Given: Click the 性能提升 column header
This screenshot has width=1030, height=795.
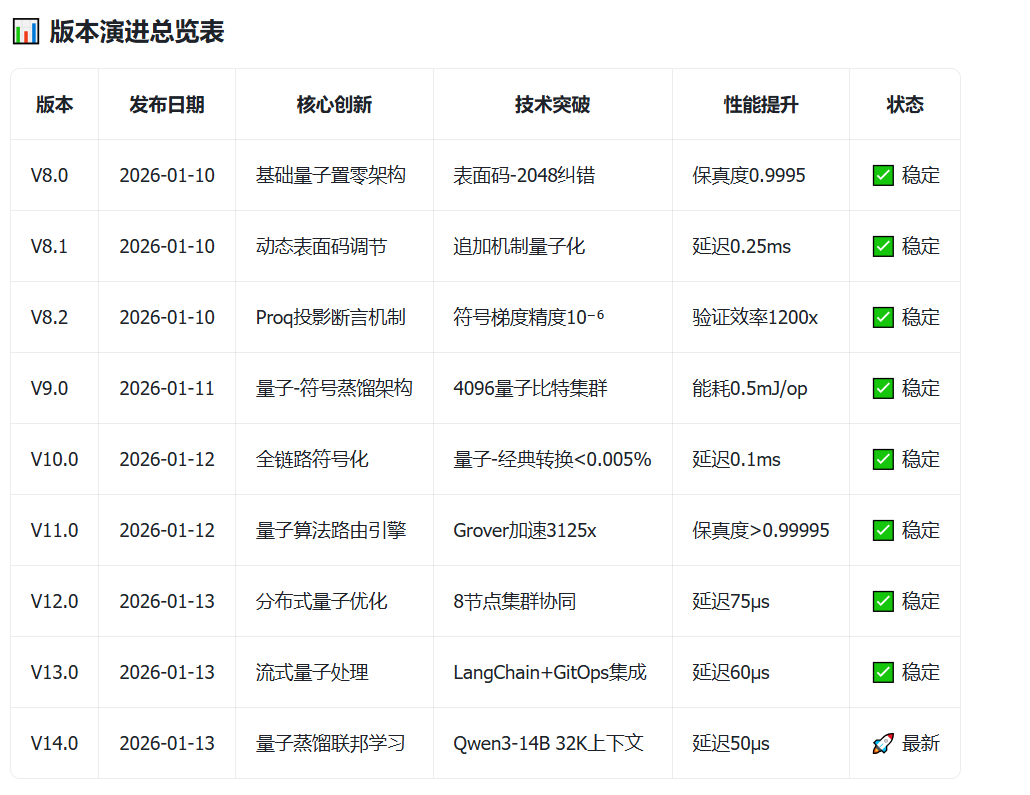Looking at the screenshot, I should [x=761, y=104].
